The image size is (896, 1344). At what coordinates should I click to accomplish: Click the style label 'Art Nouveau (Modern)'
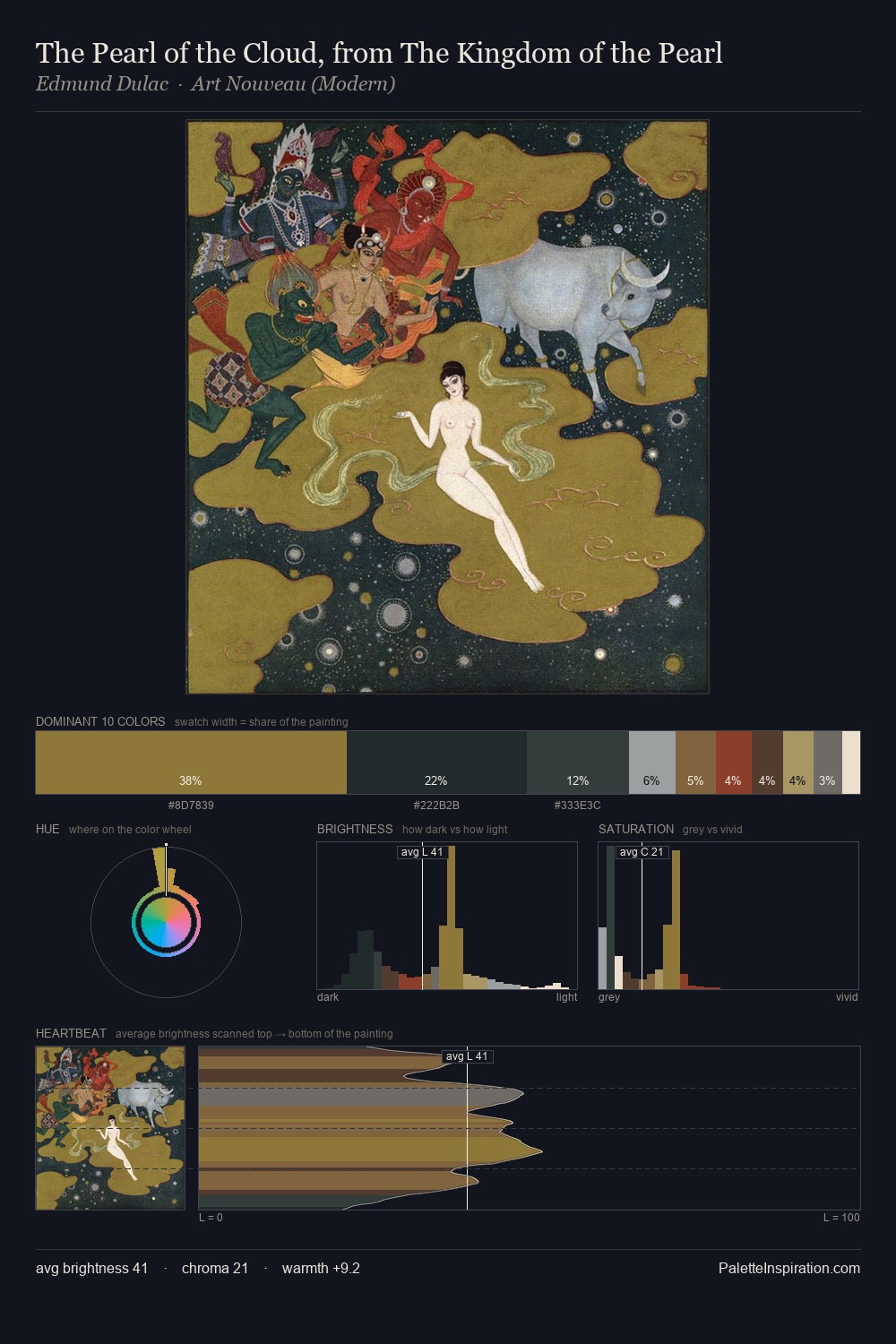[293, 84]
